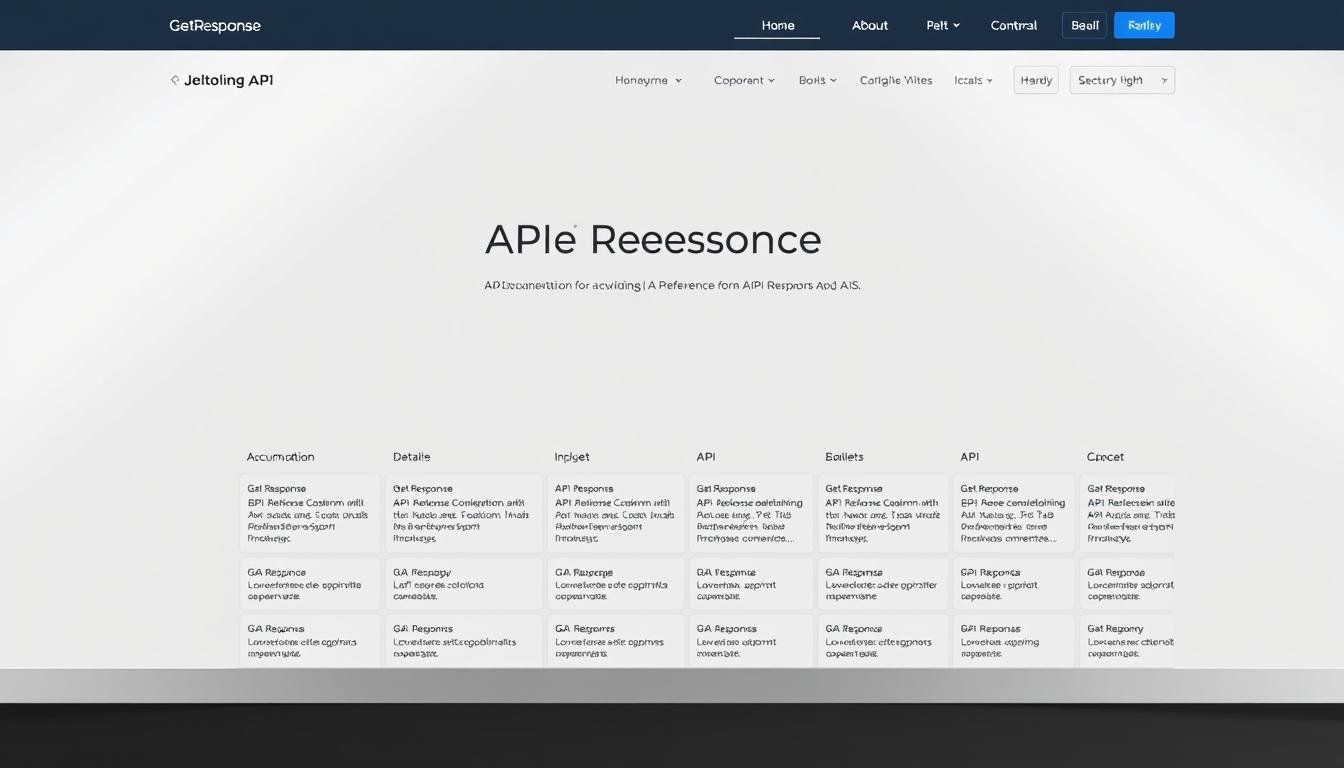Click the Corighe Vites link

tap(895, 80)
